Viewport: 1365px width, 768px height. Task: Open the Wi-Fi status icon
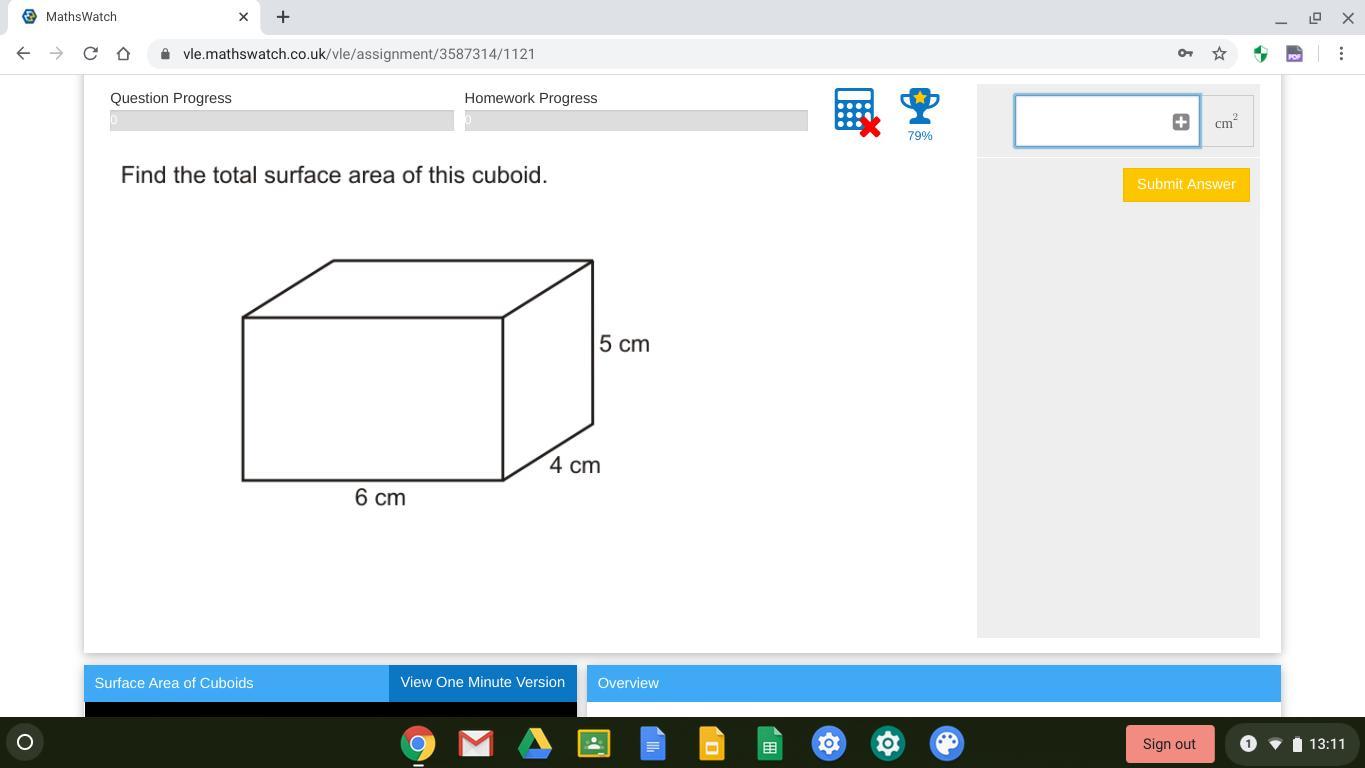(x=1275, y=744)
